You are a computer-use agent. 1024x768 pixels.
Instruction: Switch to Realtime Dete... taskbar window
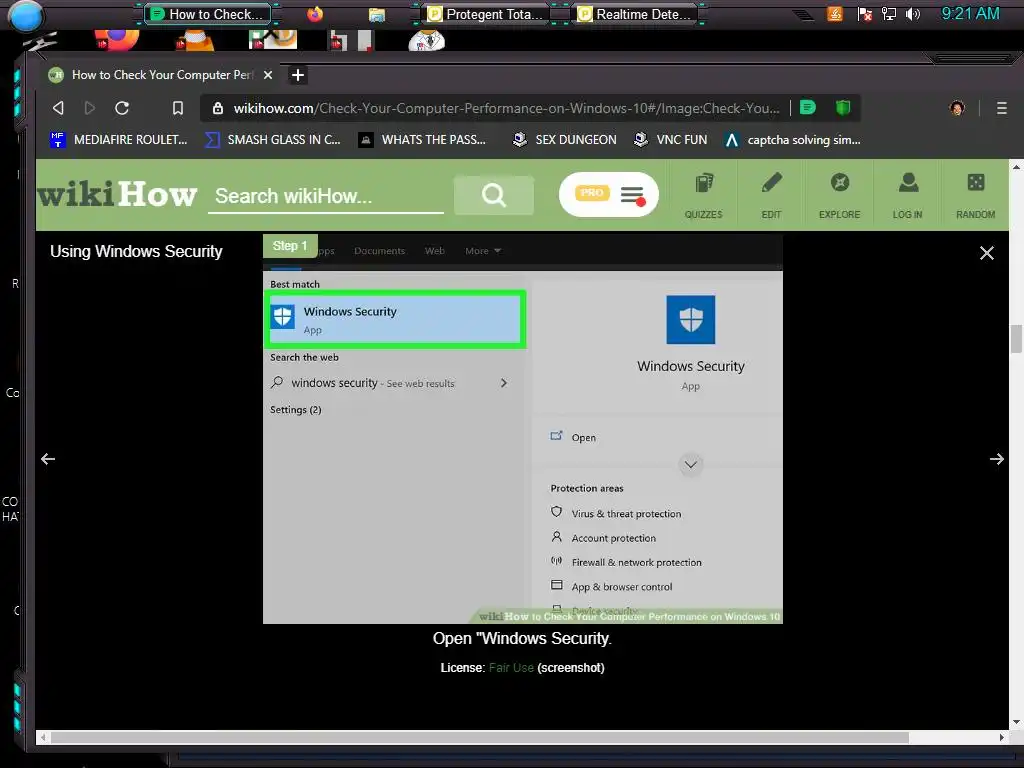click(636, 14)
